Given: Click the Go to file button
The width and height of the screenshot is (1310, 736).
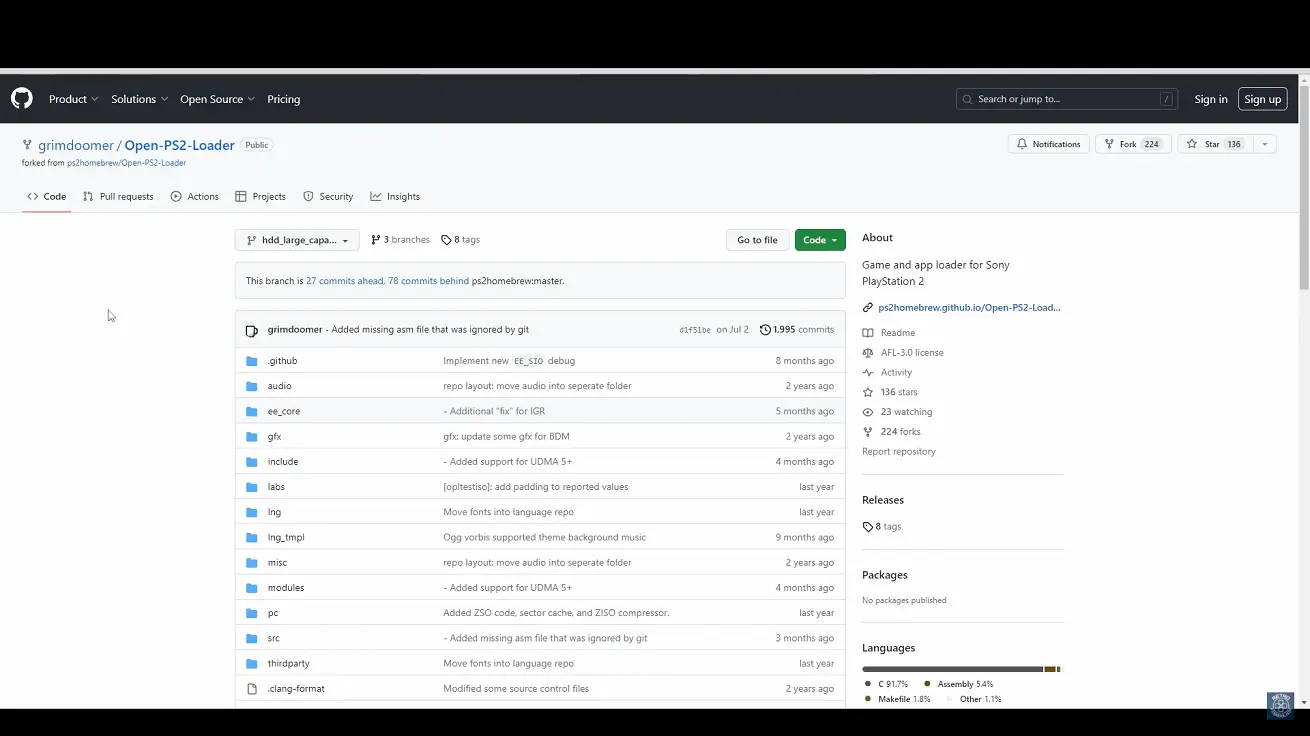Looking at the screenshot, I should [757, 240].
